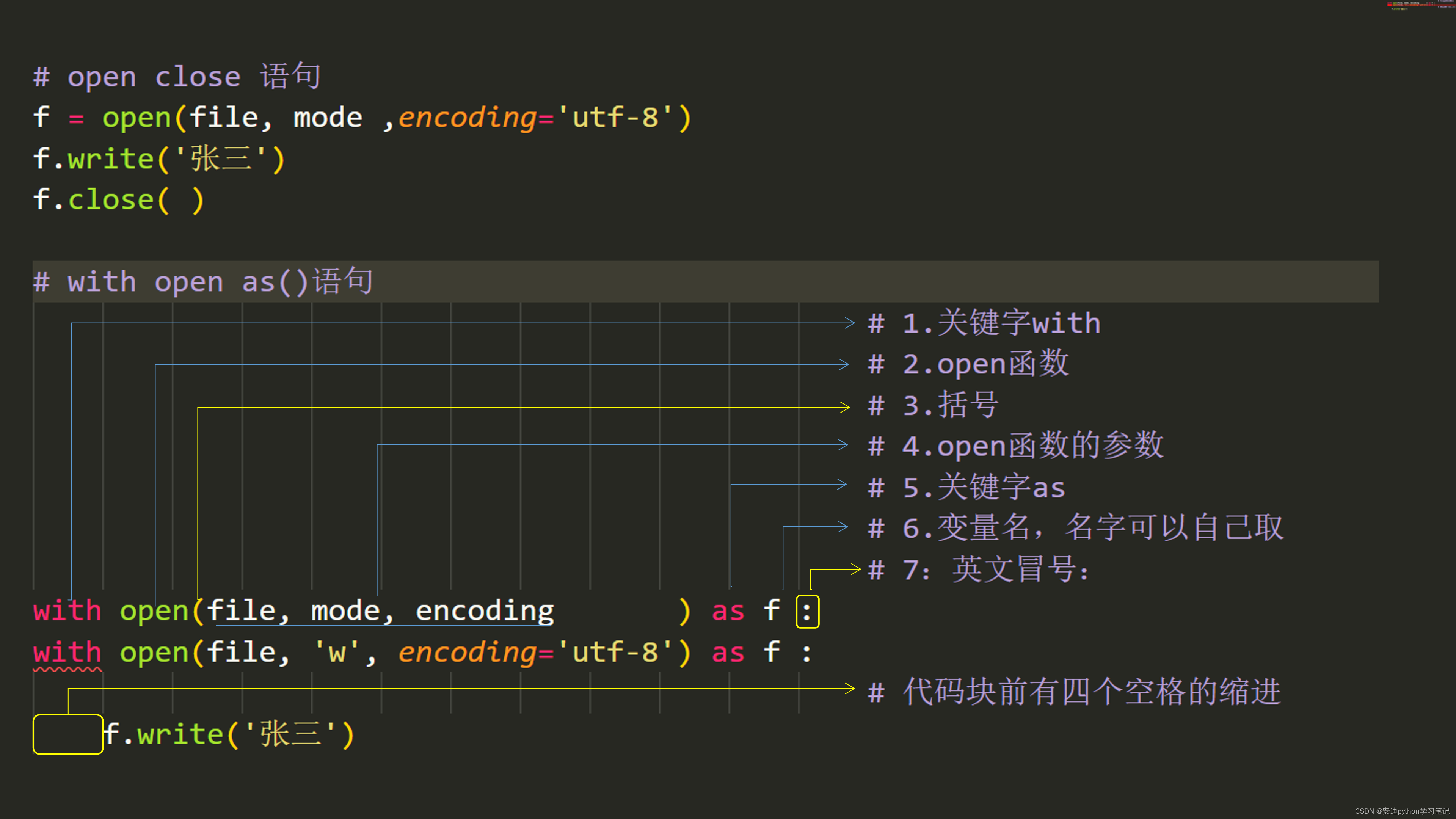The height and width of the screenshot is (819, 1456).
Task: Click the comment '# 2.open函数'
Action: (968, 364)
